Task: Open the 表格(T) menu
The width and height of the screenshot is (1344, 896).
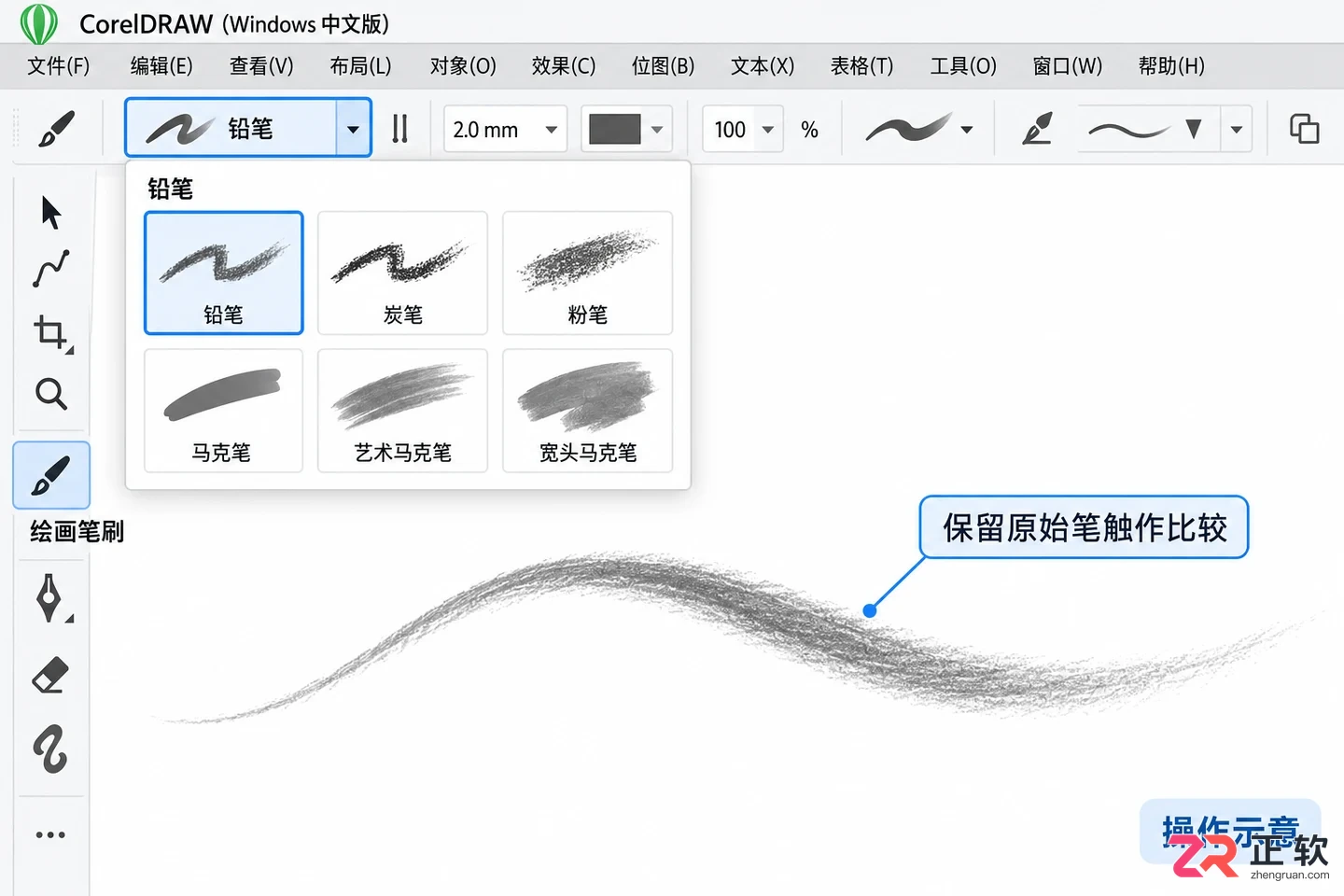Action: click(x=862, y=66)
